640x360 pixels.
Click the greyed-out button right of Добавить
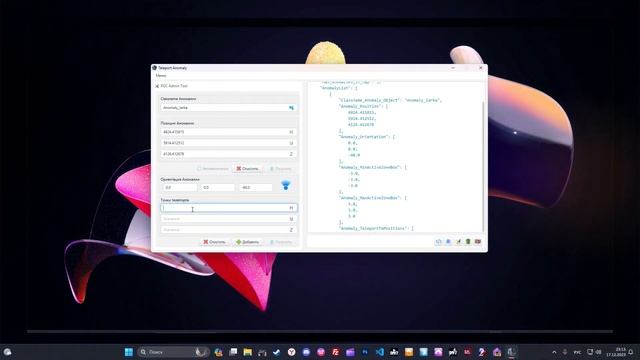[281, 242]
